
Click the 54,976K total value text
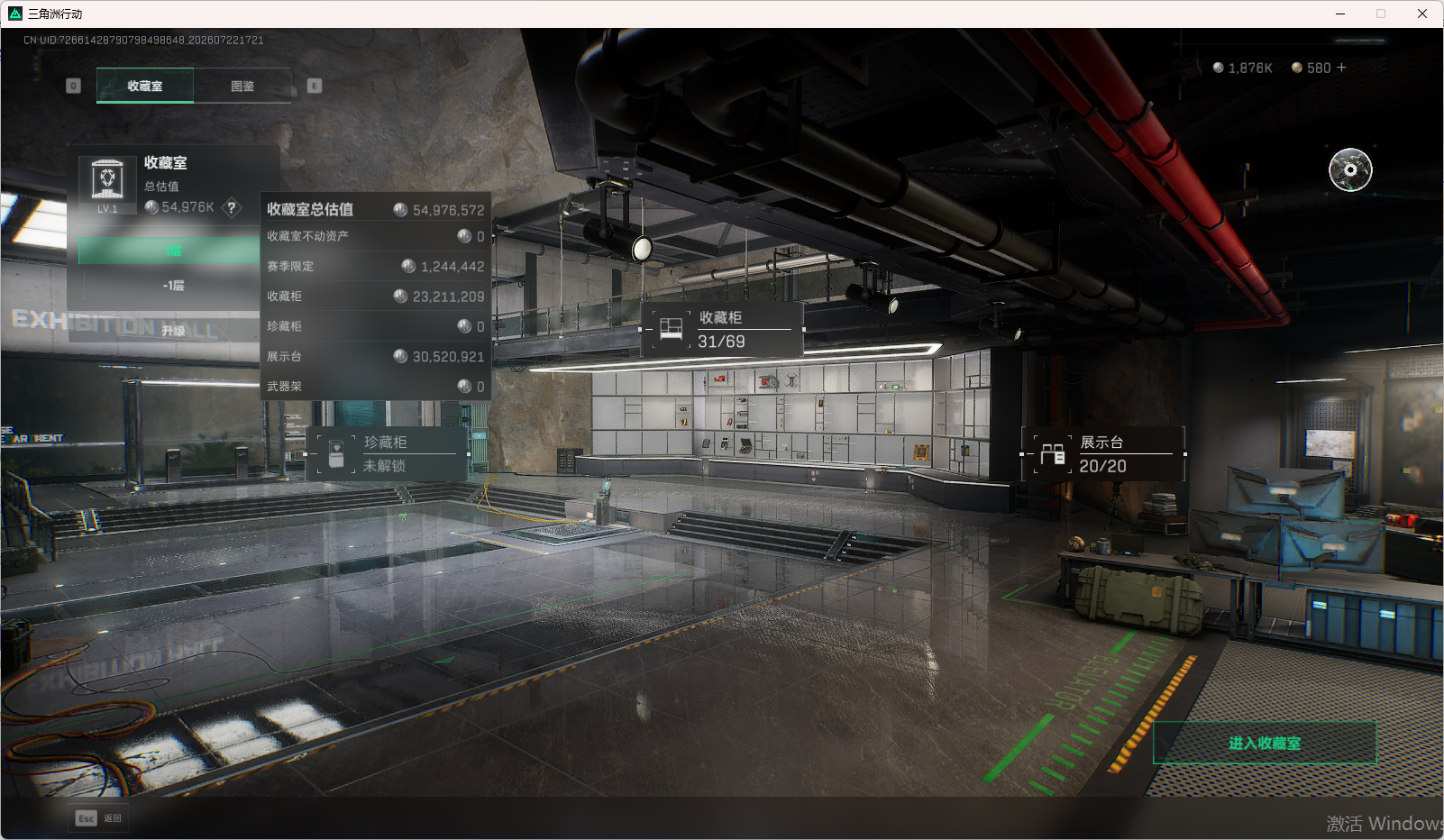click(x=187, y=207)
